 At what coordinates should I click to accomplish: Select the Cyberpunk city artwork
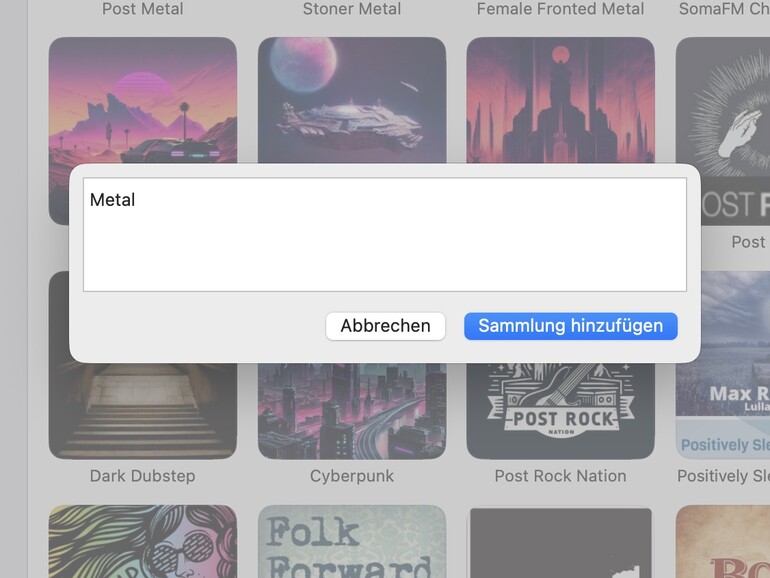[352, 412]
